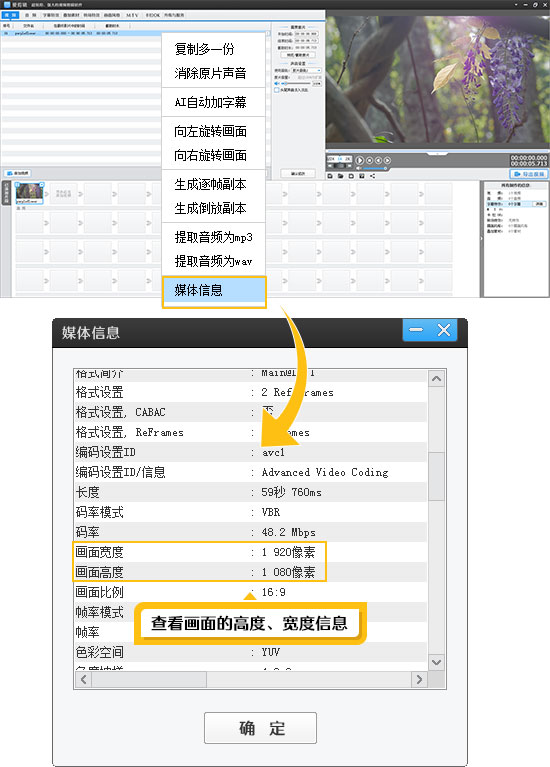Click the share icon below the player
Viewport: 550px width, 767px height.
coord(372,176)
